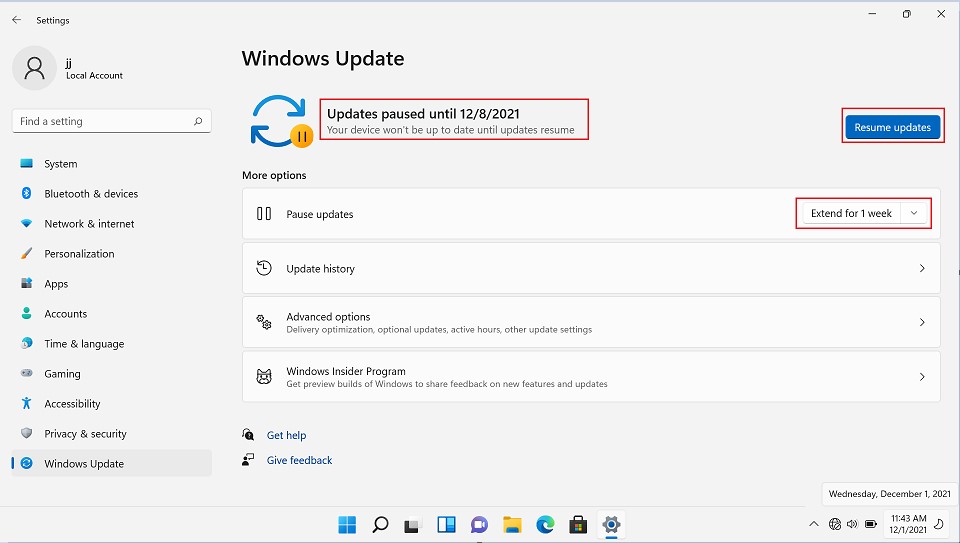960x543 pixels.
Task: Show hidden icons in system tray
Action: [x=814, y=524]
